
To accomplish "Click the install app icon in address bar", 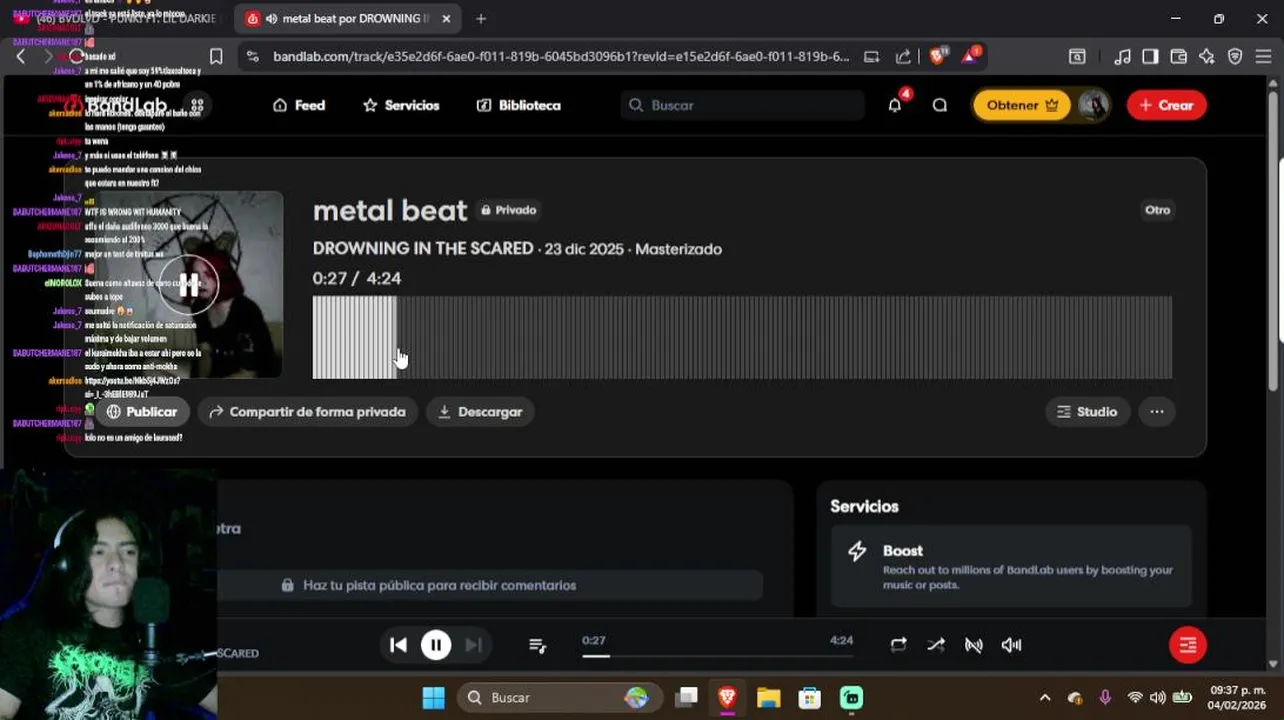I will [872, 57].
